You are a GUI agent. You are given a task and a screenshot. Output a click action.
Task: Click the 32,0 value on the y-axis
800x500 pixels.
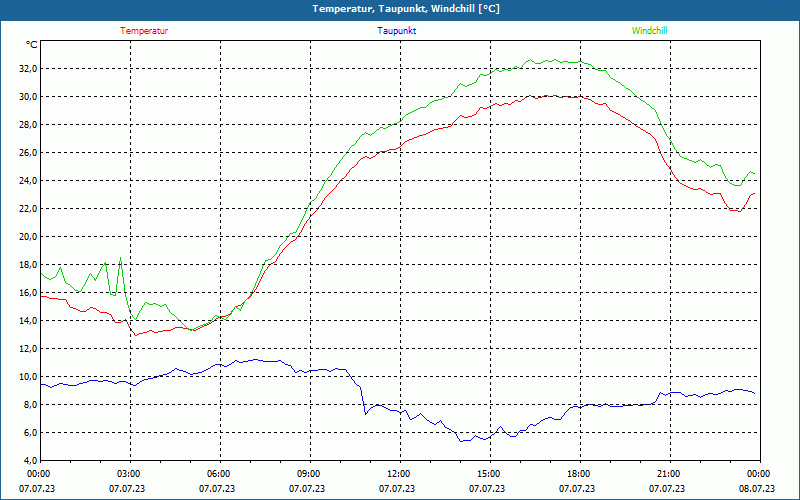tap(28, 69)
